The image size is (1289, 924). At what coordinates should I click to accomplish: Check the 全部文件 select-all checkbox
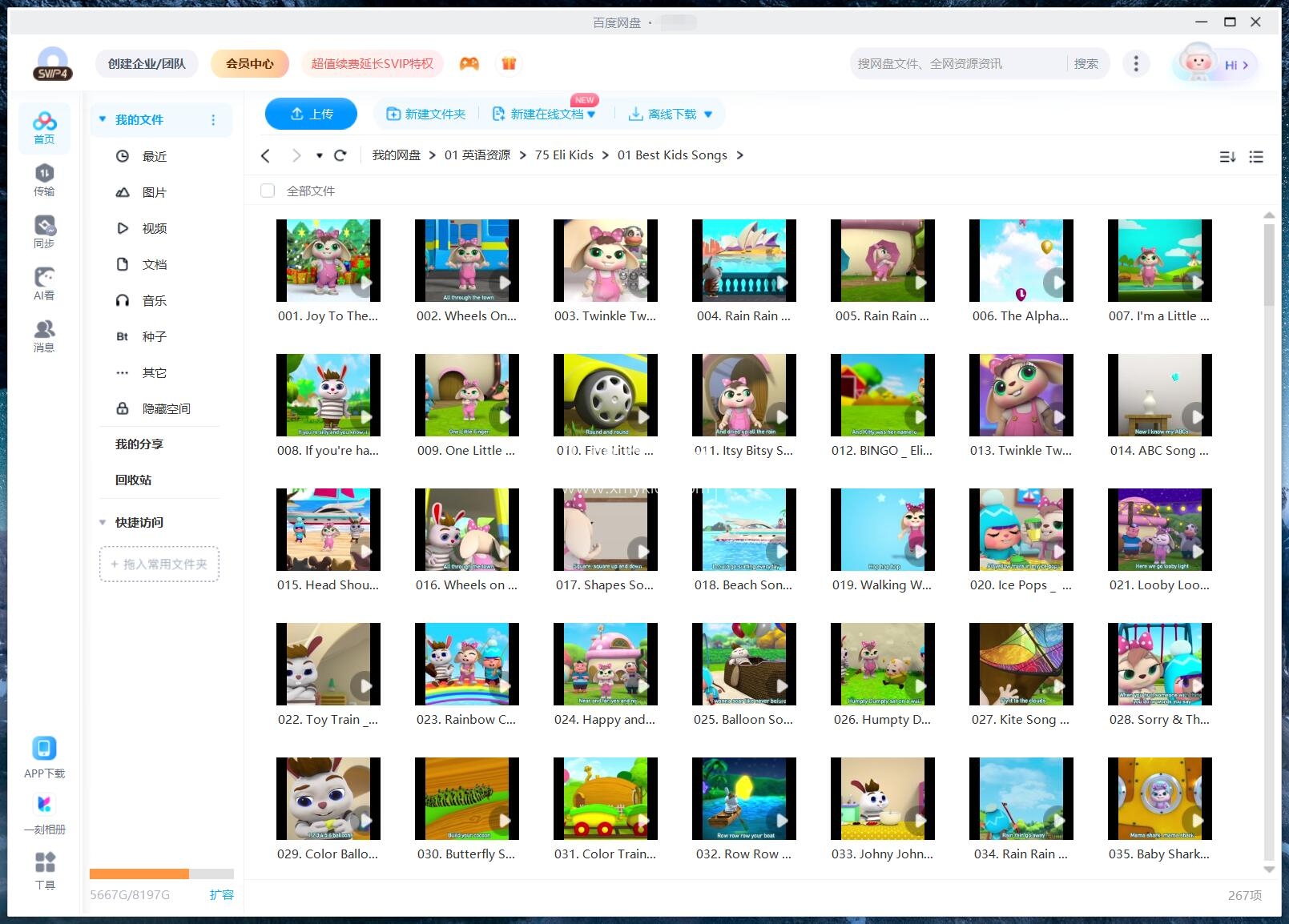pyautogui.click(x=267, y=191)
